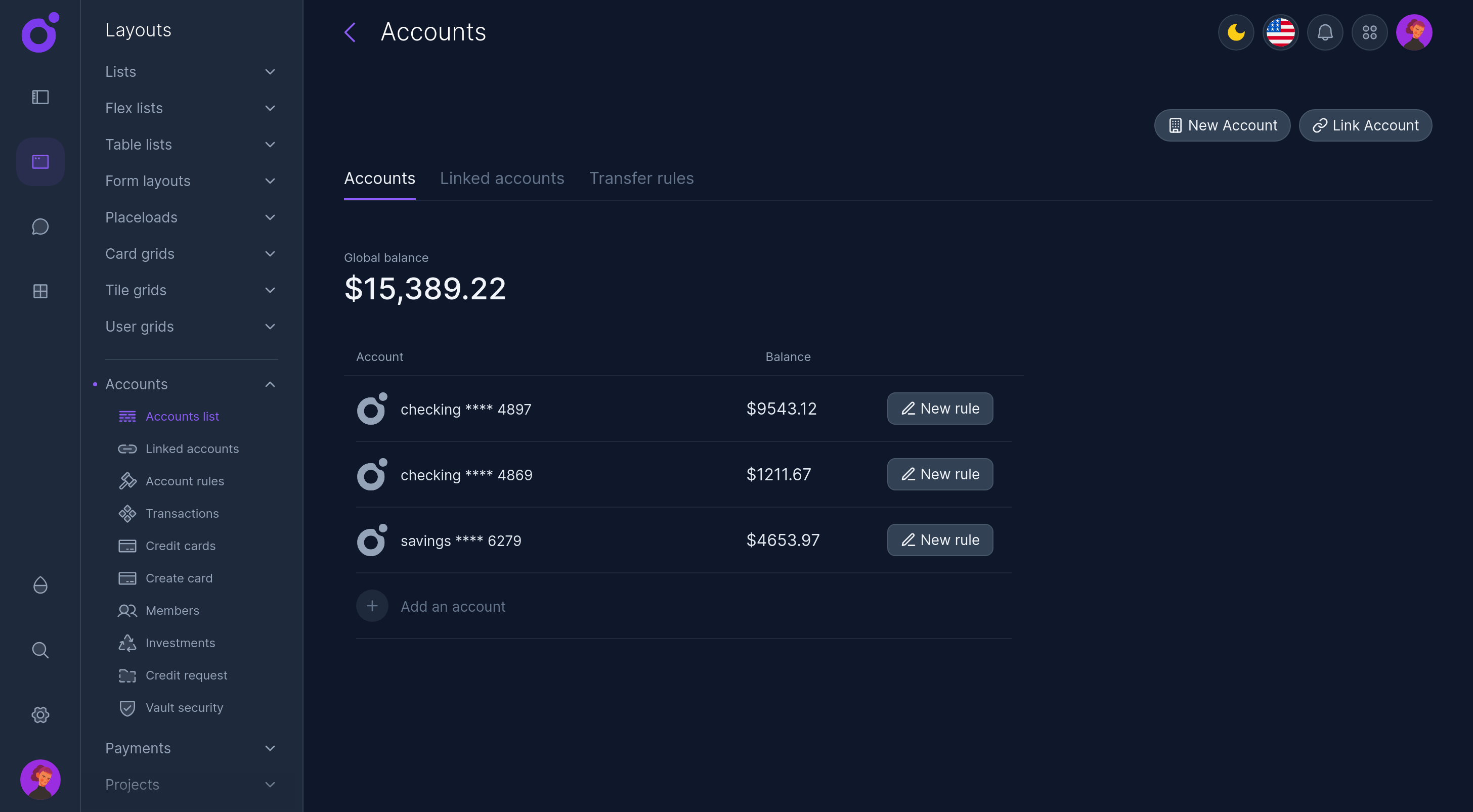Viewport: 1473px width, 812px height.
Task: Click the US flag to change language
Action: click(1280, 32)
